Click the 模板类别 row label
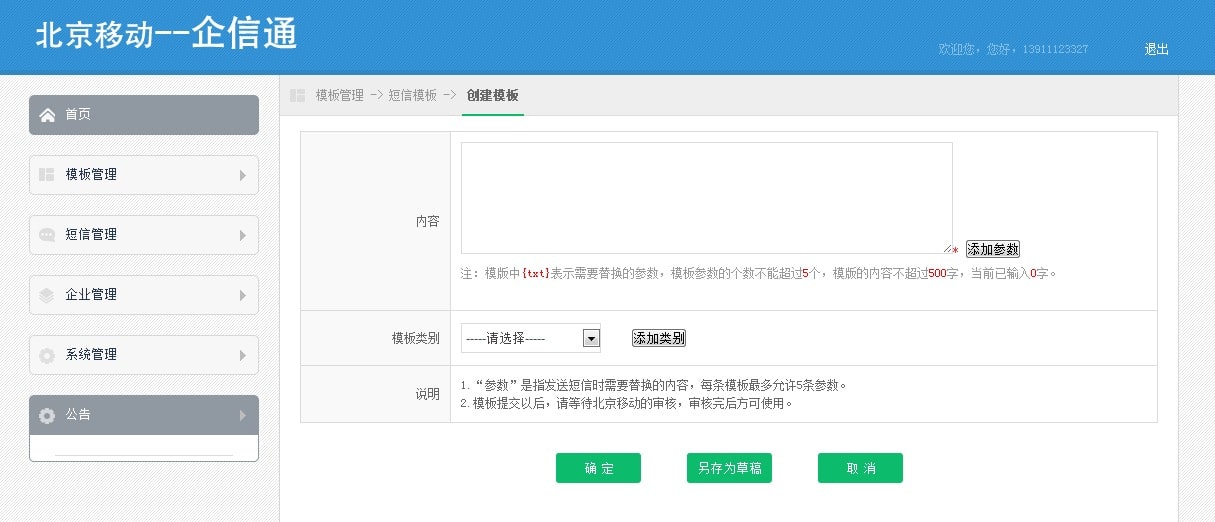The width and height of the screenshot is (1215, 522). pyautogui.click(x=416, y=338)
